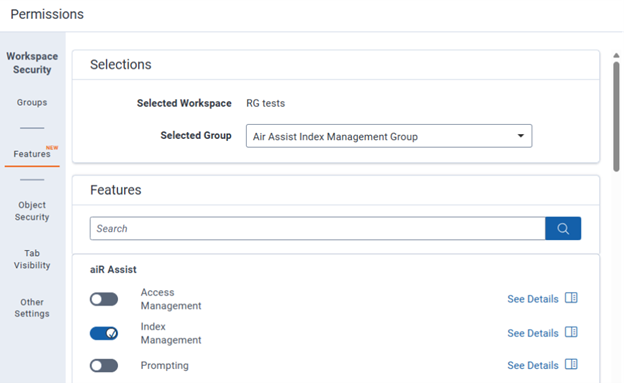Enable the Access Management toggle

pos(104,299)
